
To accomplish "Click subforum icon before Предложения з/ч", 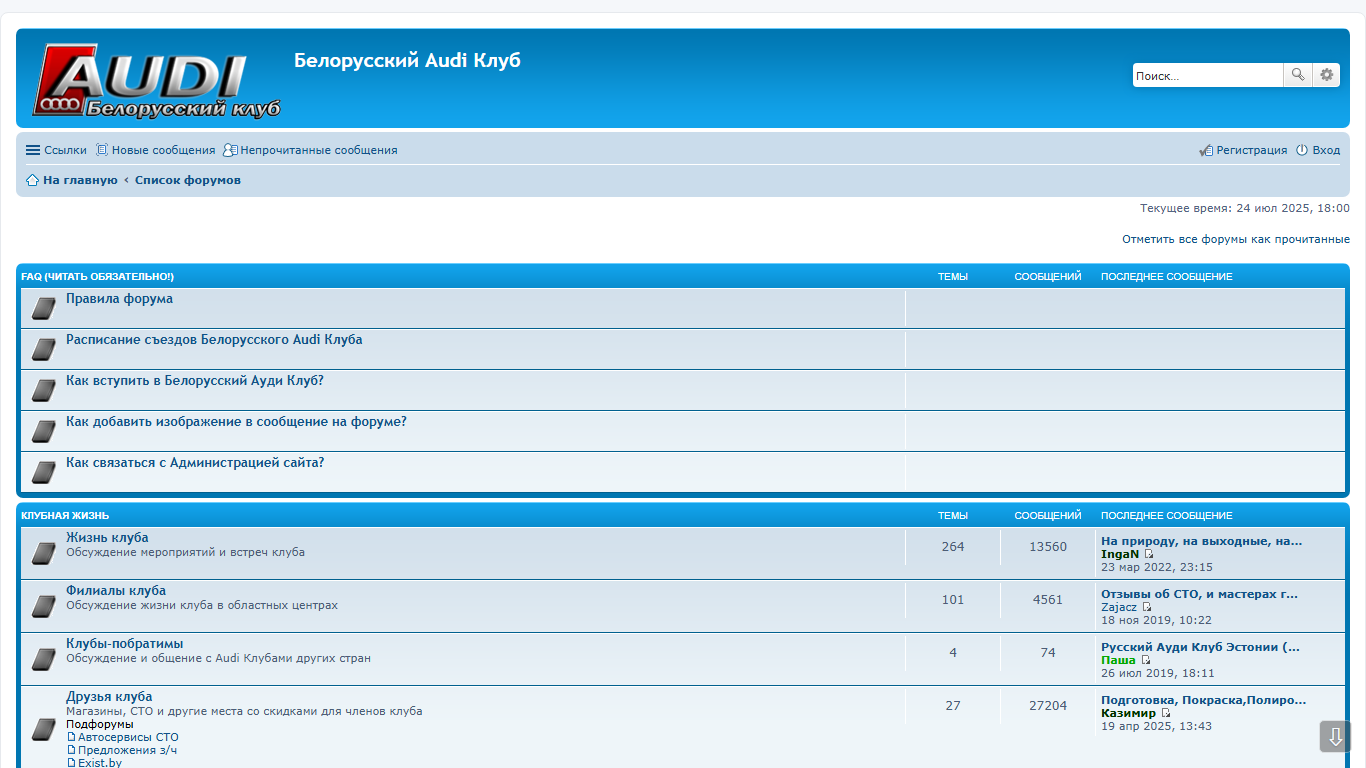I will point(71,750).
